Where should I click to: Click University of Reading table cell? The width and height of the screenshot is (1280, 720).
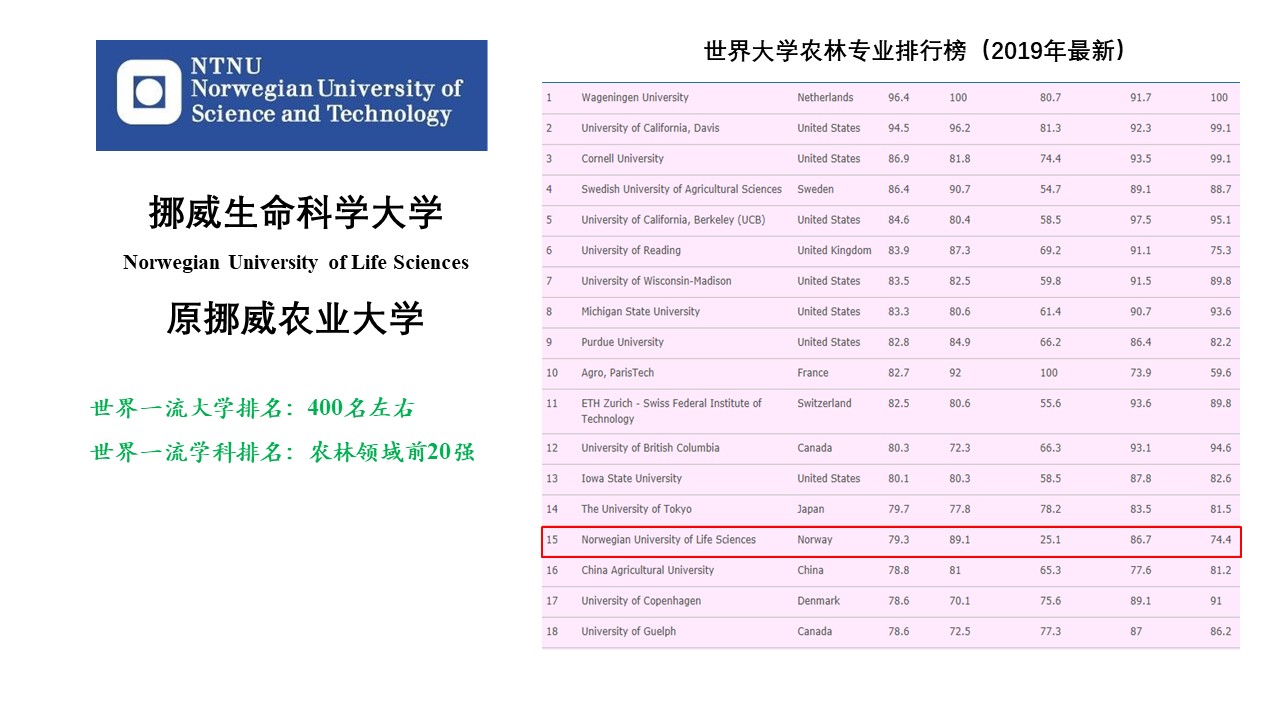[631, 251]
